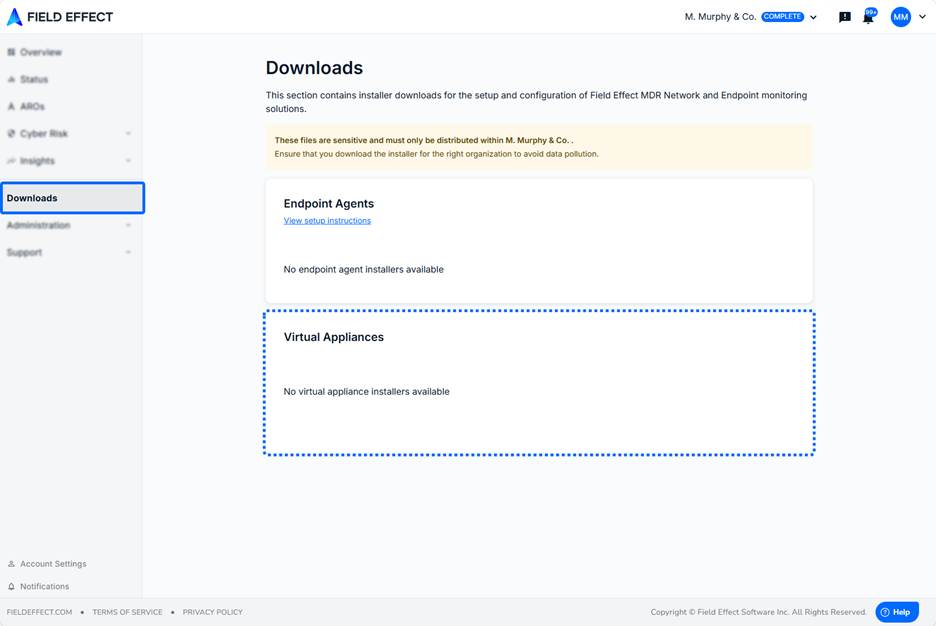Go to Overview in sidebar
Screen dimensions: 936x626
coord(41,52)
